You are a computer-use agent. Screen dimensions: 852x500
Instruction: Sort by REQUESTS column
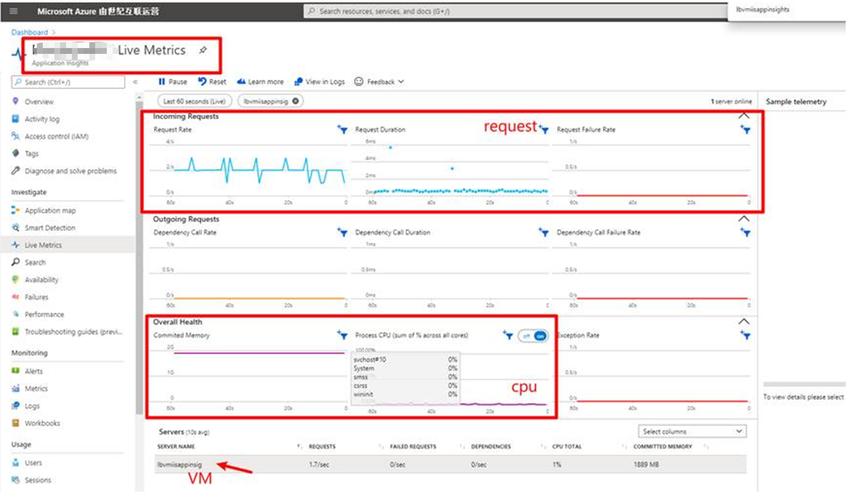(x=322, y=446)
